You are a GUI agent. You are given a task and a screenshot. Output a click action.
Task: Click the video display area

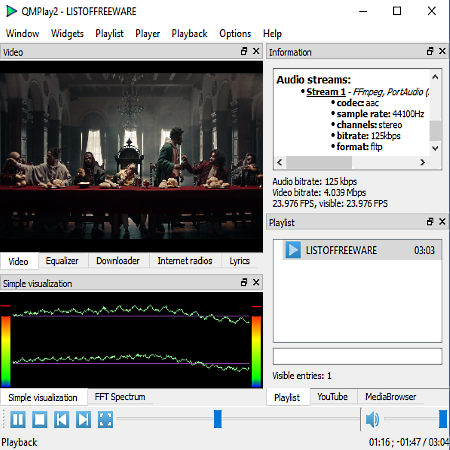[x=131, y=156]
